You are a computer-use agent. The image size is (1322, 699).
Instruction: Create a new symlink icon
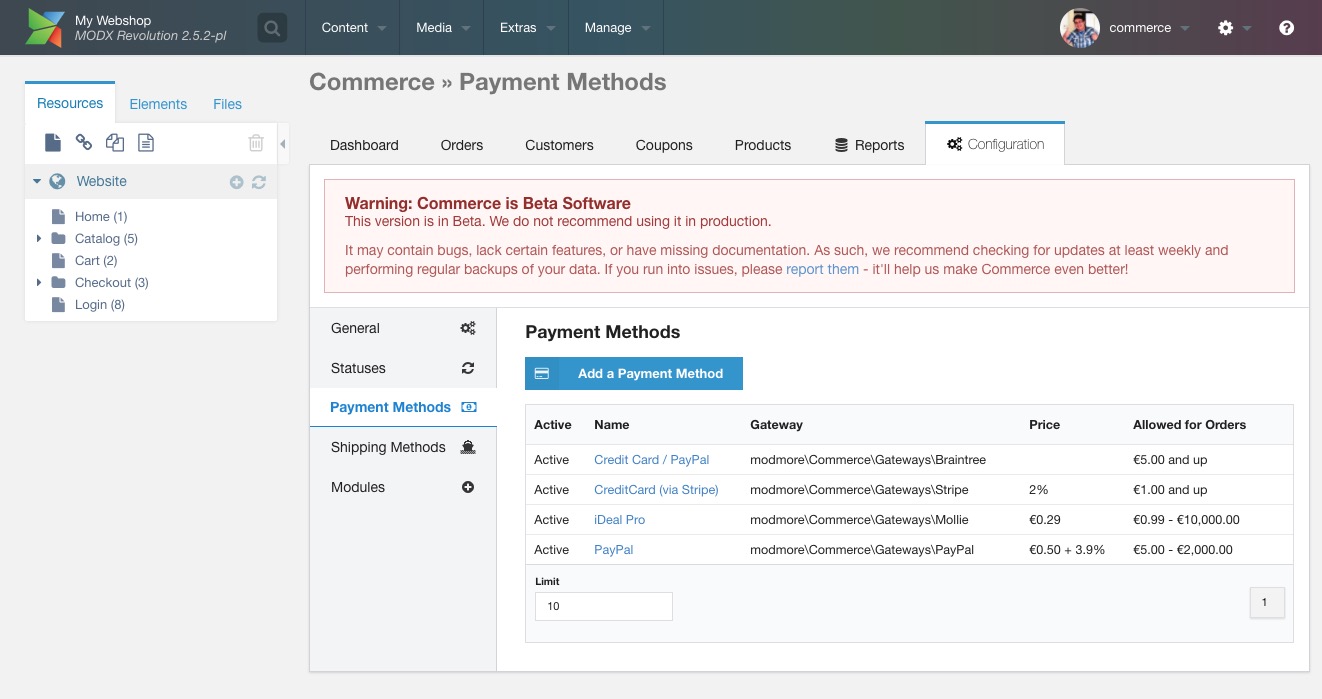click(x=115, y=143)
